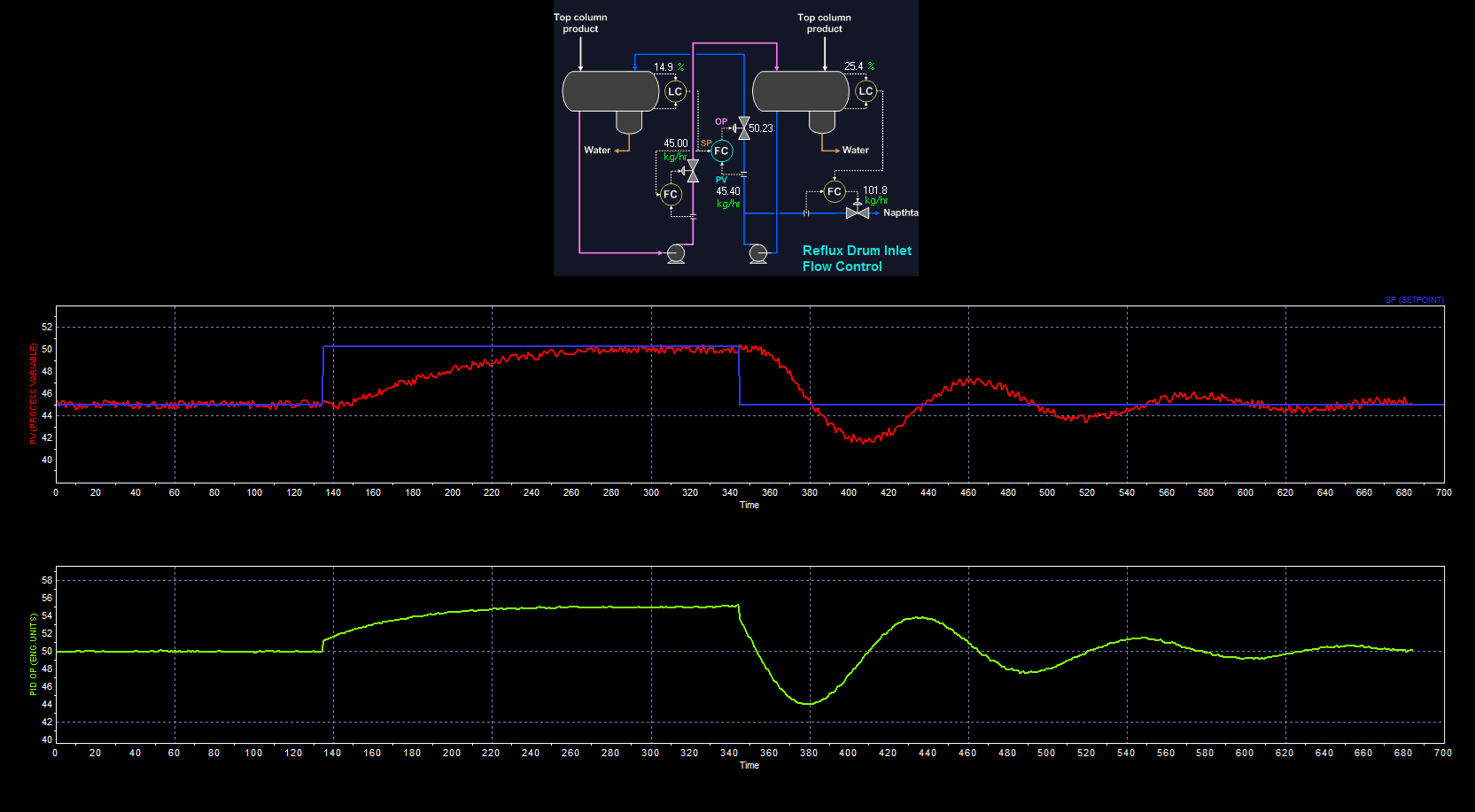
Task: Click the 45.00 setpoint value
Action: tap(676, 143)
